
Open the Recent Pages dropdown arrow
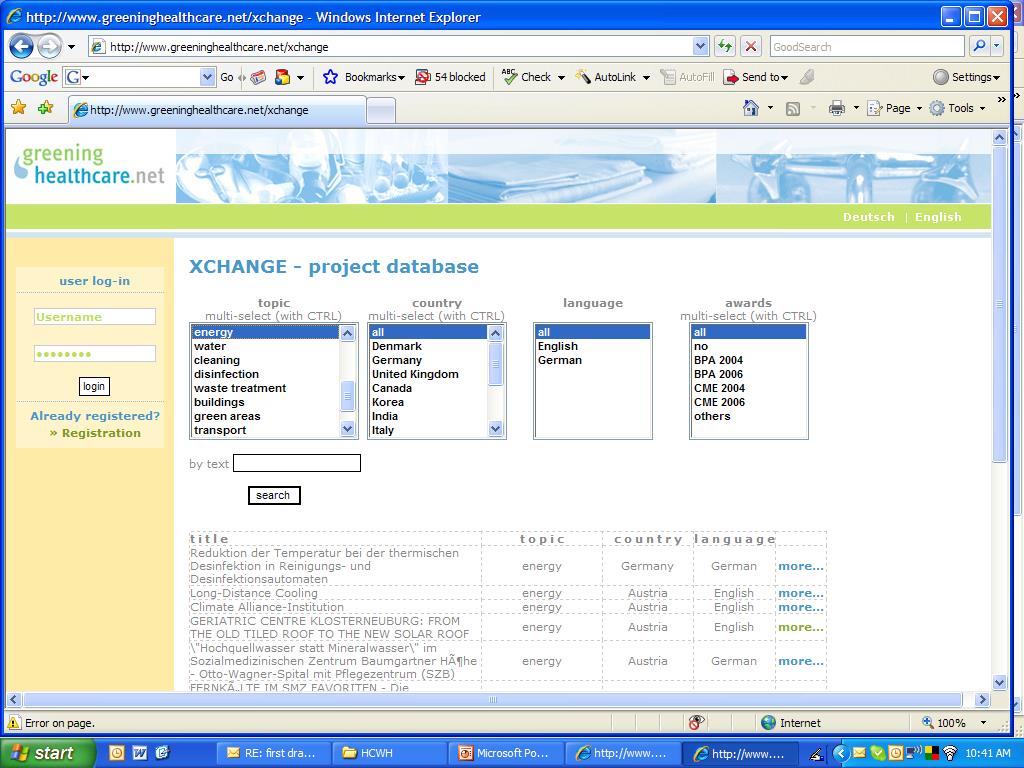71,47
